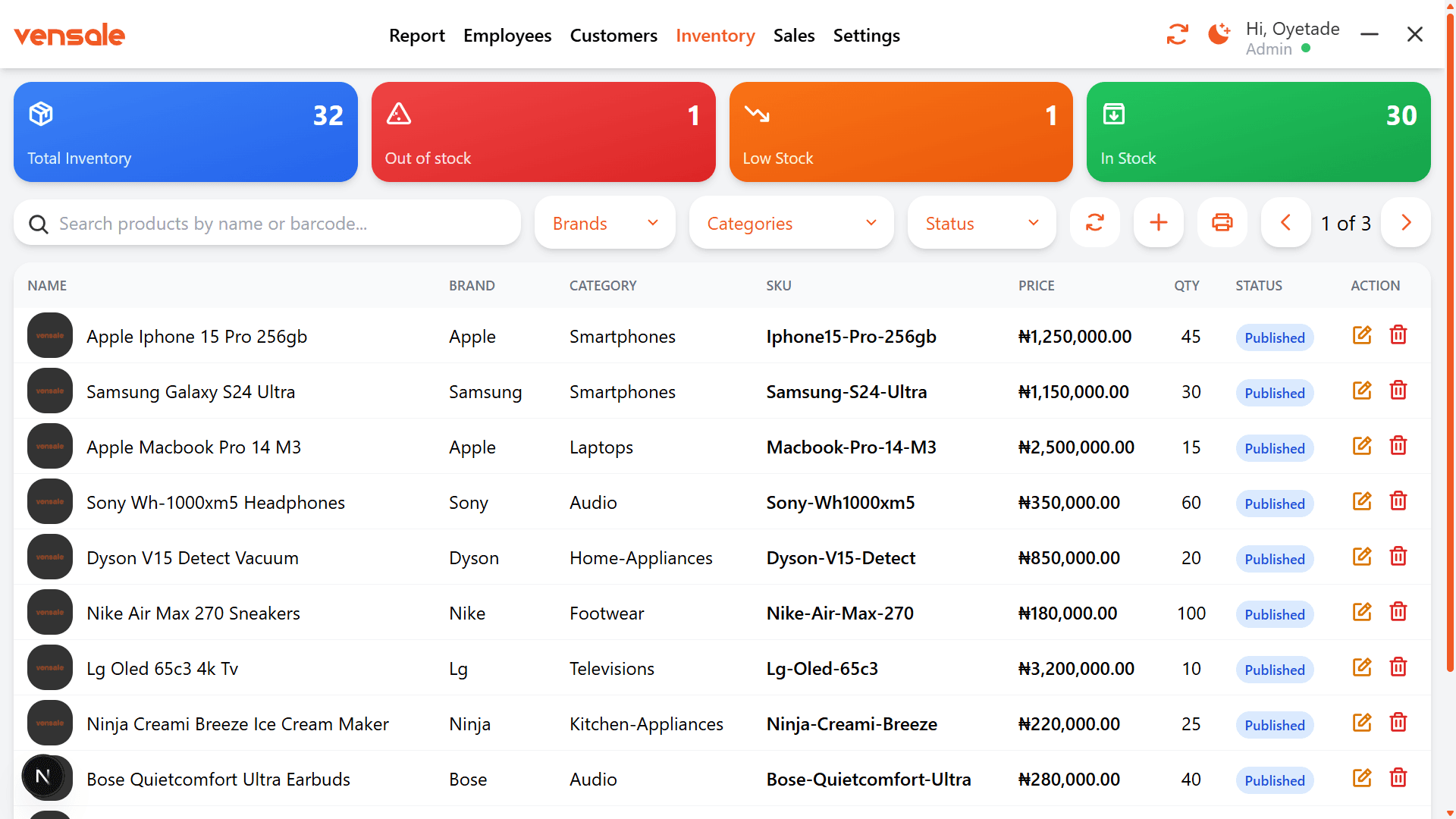1456x819 pixels.
Task: Edit Apple Macbook Pro 14 M3
Action: (x=1362, y=446)
